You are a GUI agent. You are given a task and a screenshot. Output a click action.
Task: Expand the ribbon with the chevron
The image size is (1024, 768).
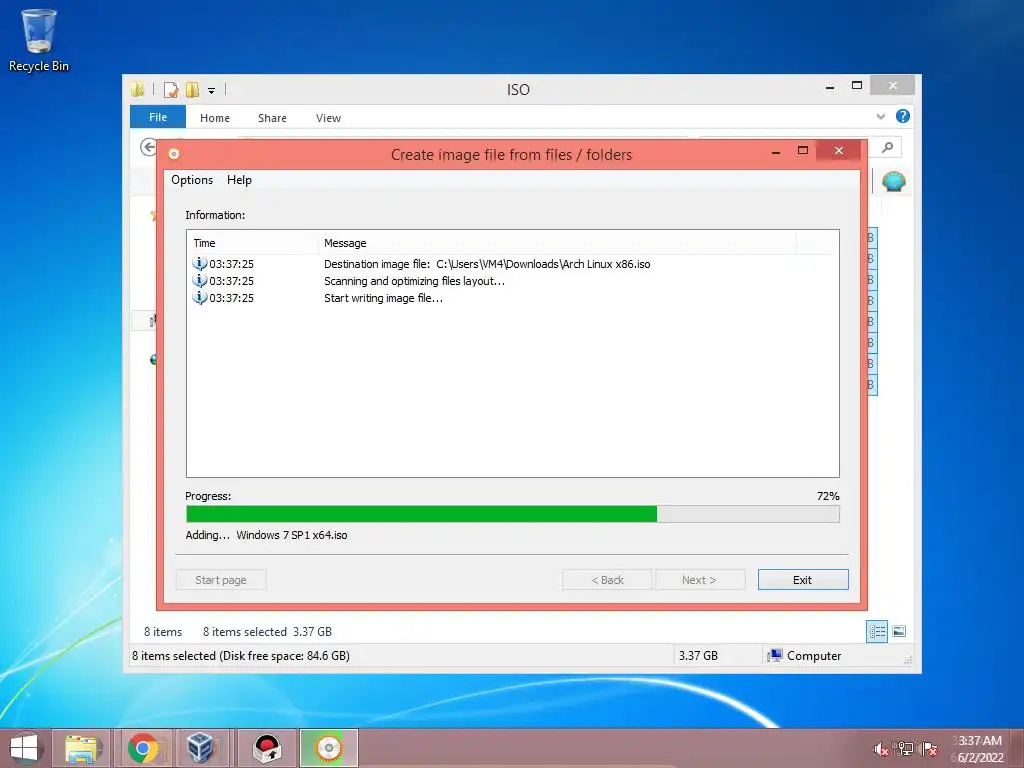880,117
